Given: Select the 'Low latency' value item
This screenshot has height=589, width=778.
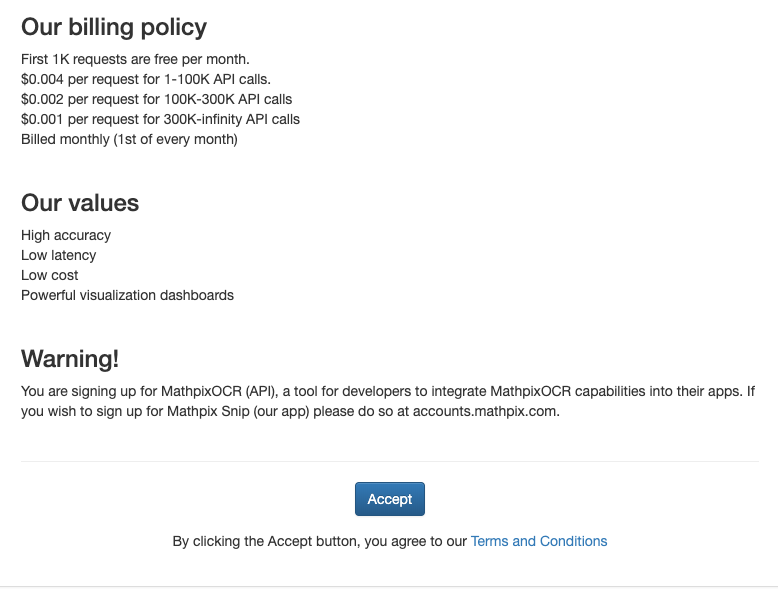Looking at the screenshot, I should pos(59,255).
